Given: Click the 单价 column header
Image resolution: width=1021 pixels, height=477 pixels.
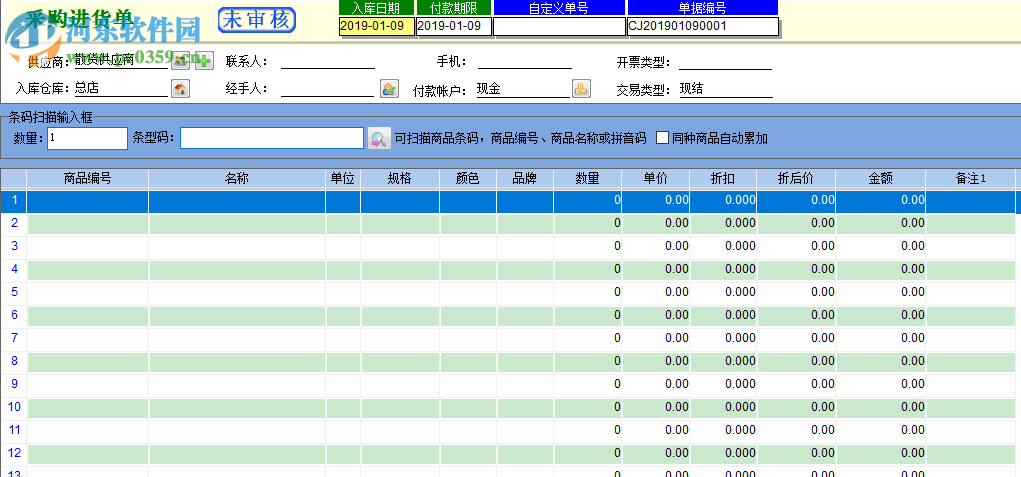Looking at the screenshot, I should [x=656, y=178].
